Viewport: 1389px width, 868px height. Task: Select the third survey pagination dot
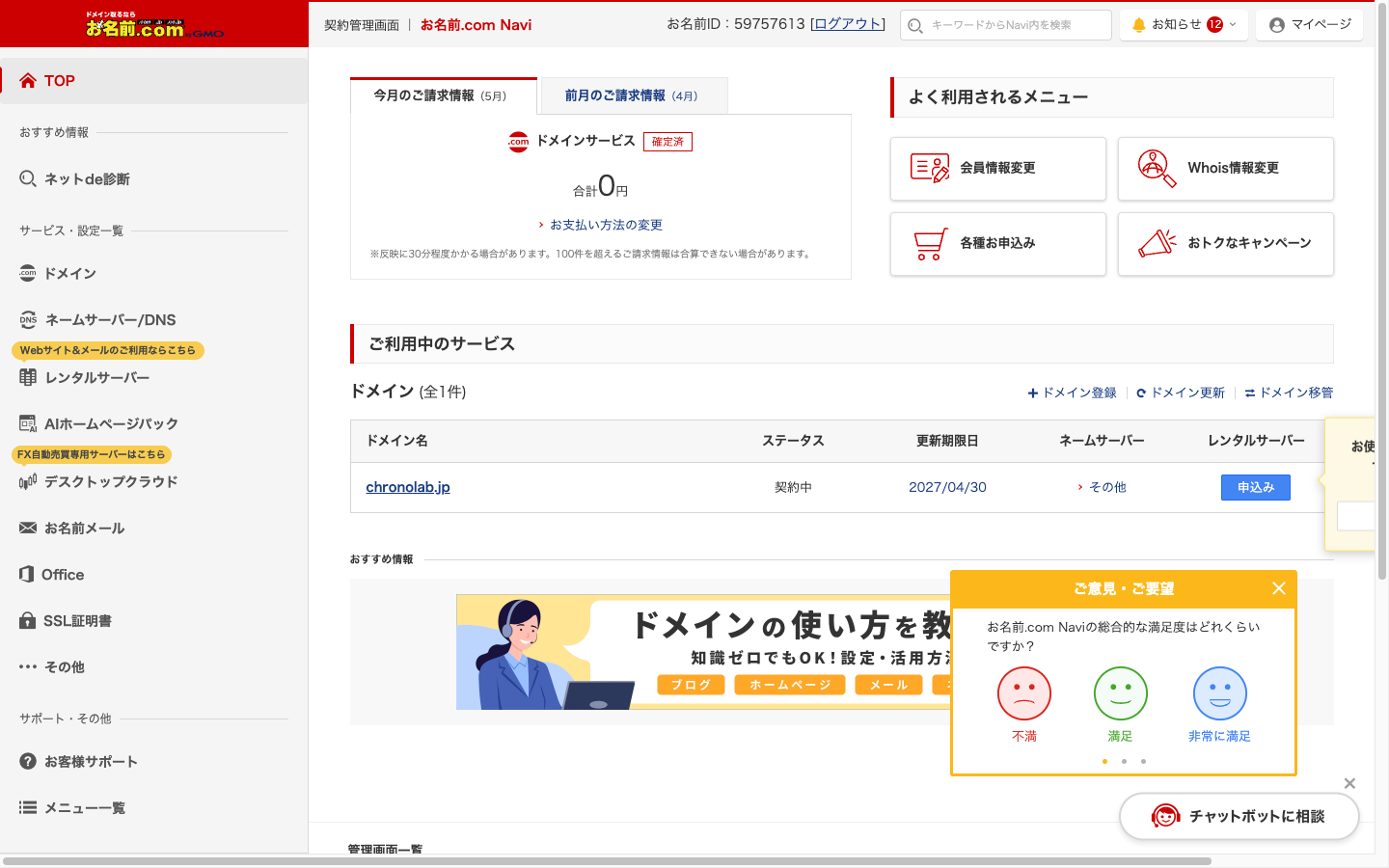(x=1143, y=761)
